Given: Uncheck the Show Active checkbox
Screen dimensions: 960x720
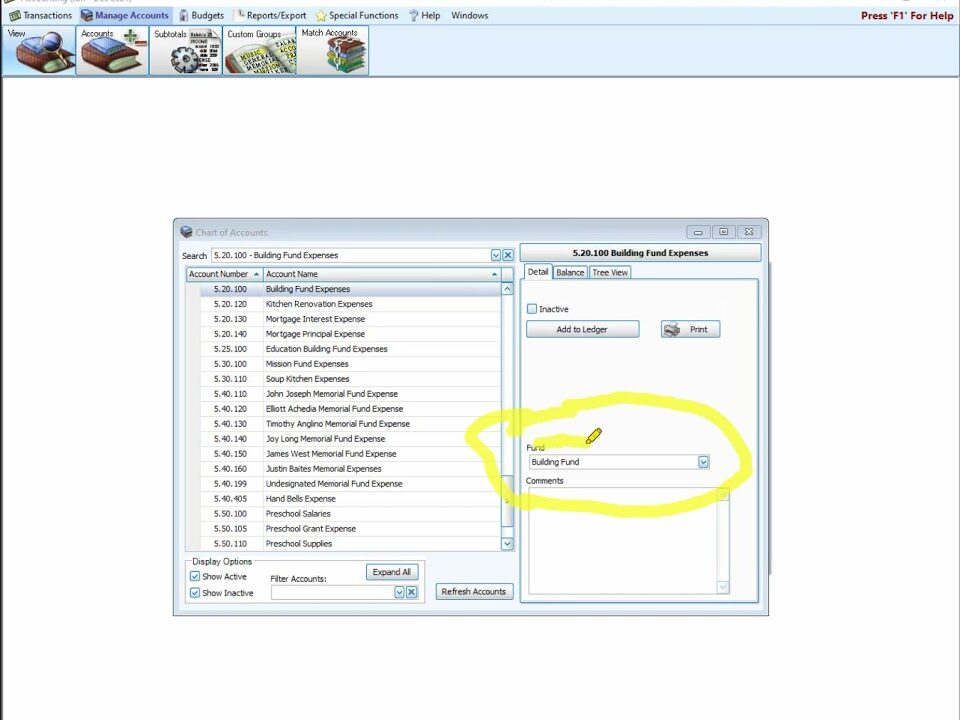Looking at the screenshot, I should point(195,577).
